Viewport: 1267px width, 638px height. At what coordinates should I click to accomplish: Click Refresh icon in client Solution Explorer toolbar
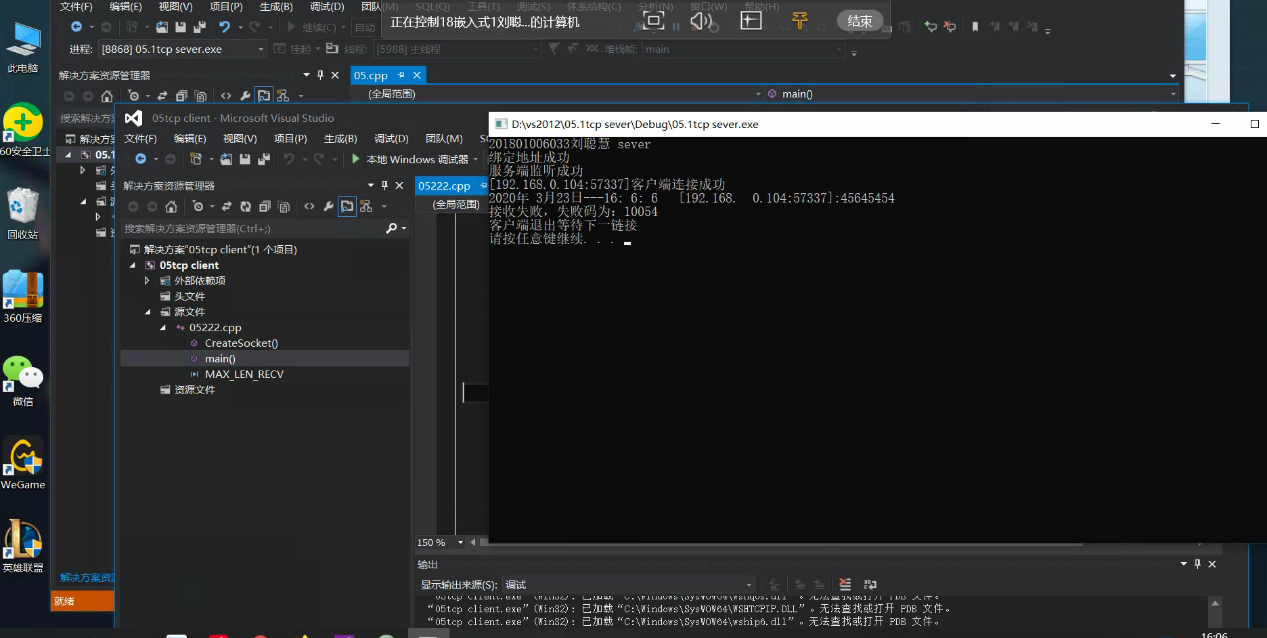[245, 206]
